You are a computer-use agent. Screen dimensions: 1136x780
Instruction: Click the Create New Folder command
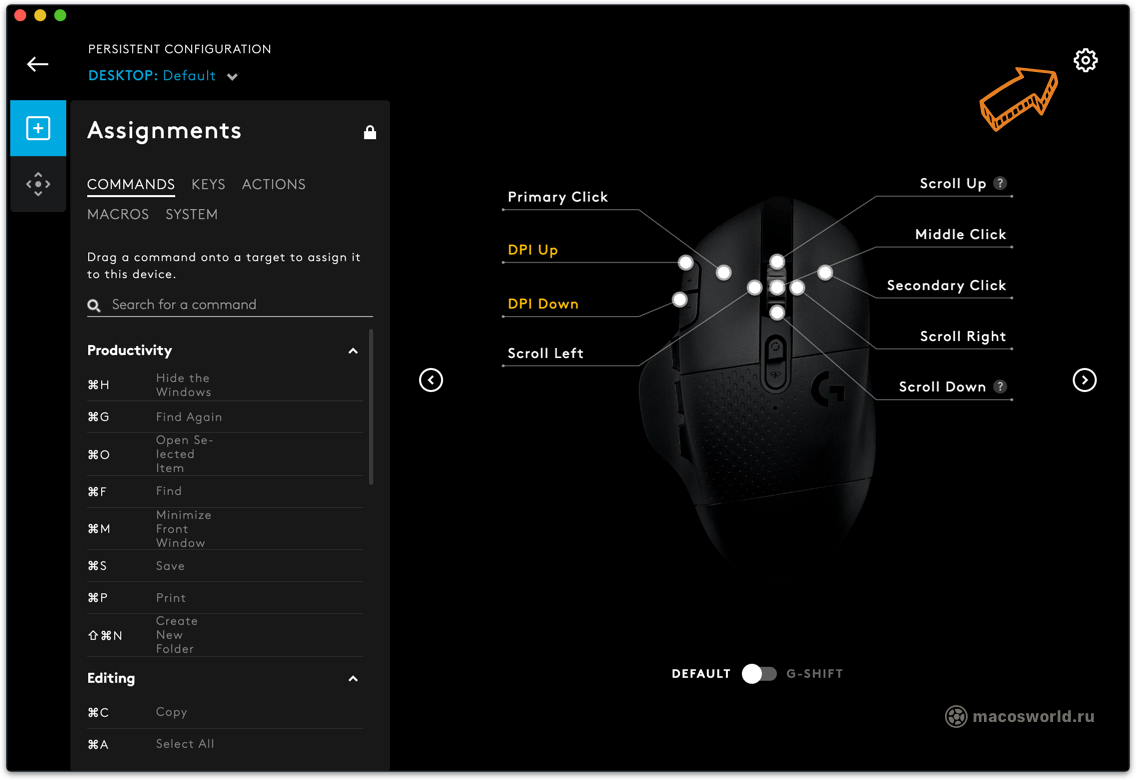point(225,635)
